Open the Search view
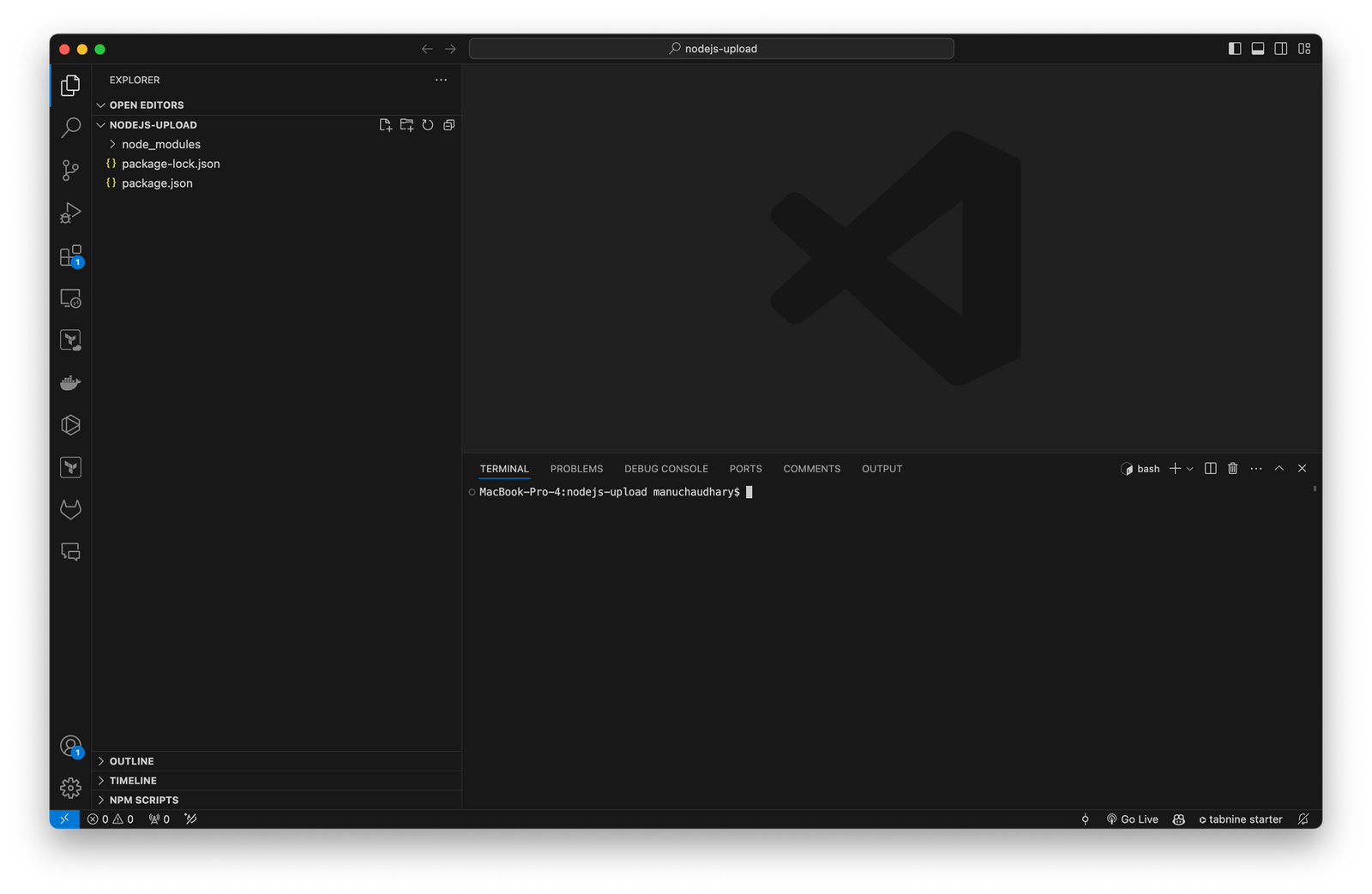 point(70,127)
